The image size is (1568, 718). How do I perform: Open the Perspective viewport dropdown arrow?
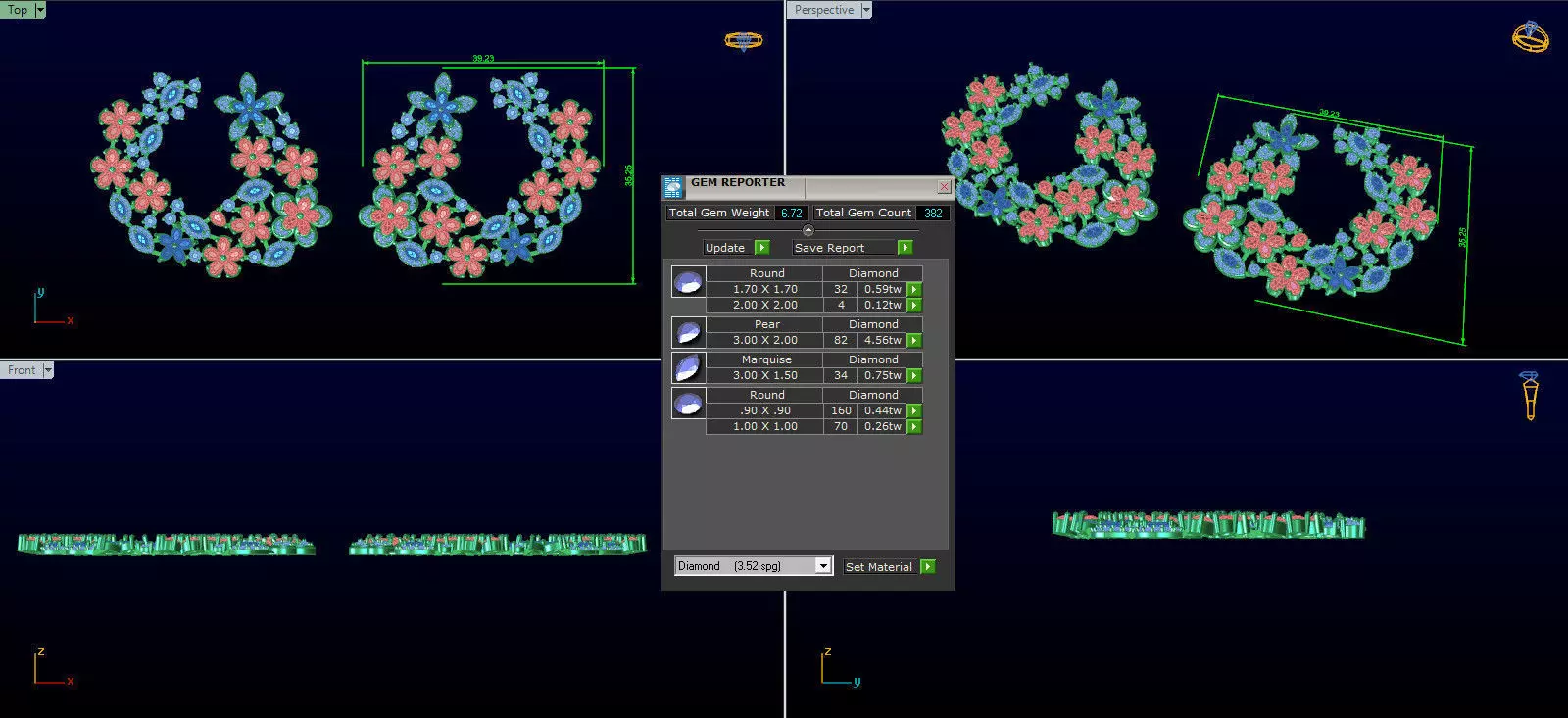pyautogui.click(x=866, y=10)
